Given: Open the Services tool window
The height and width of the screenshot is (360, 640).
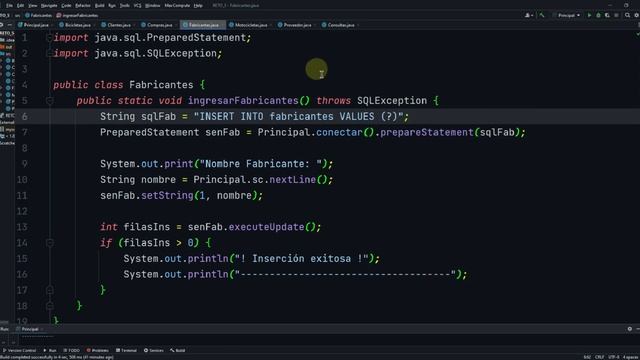Looking at the screenshot, I should [x=153, y=350].
